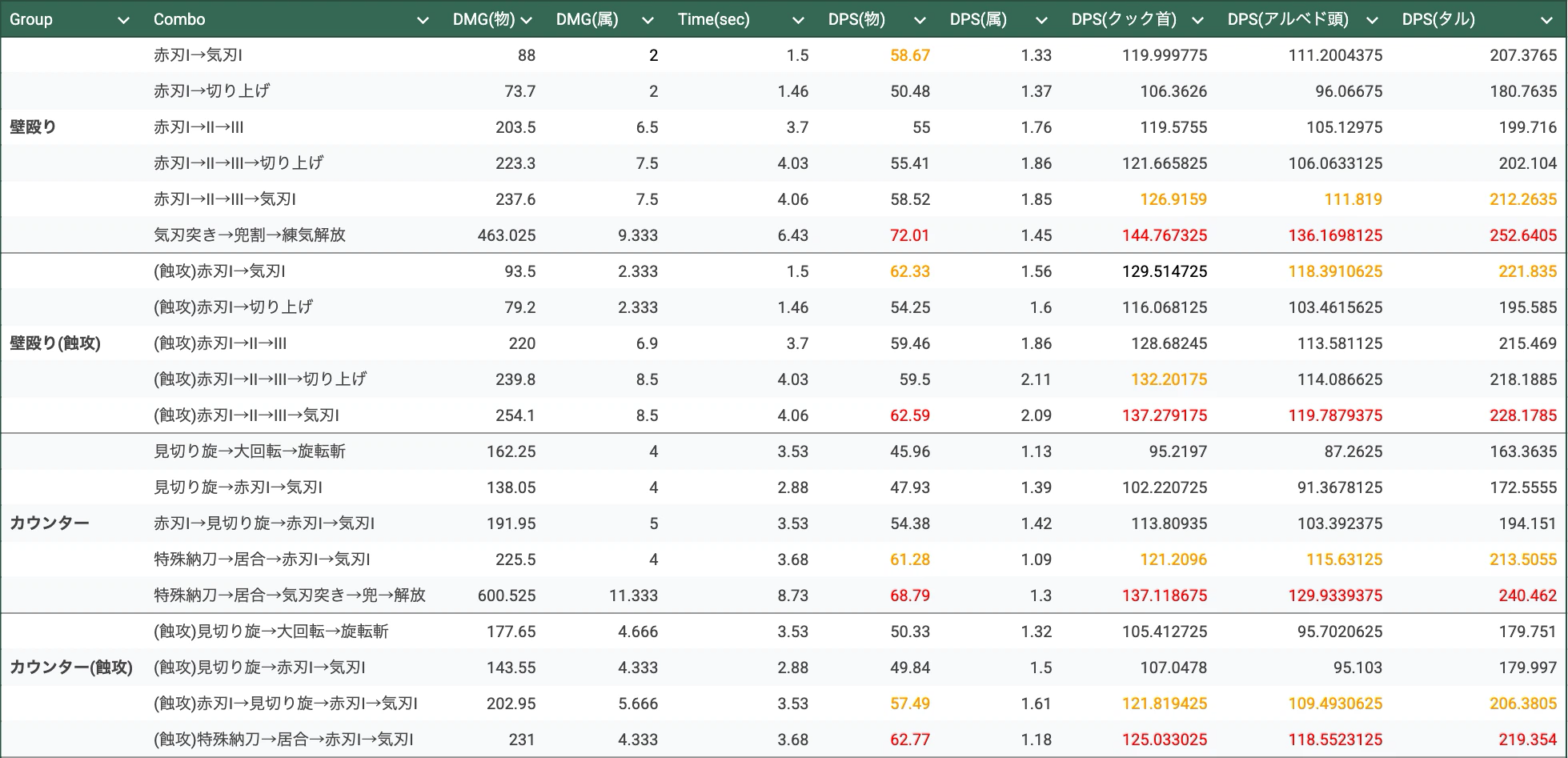Open the Time(sec) column dropdown arrow
The image size is (1568, 758).
click(798, 21)
